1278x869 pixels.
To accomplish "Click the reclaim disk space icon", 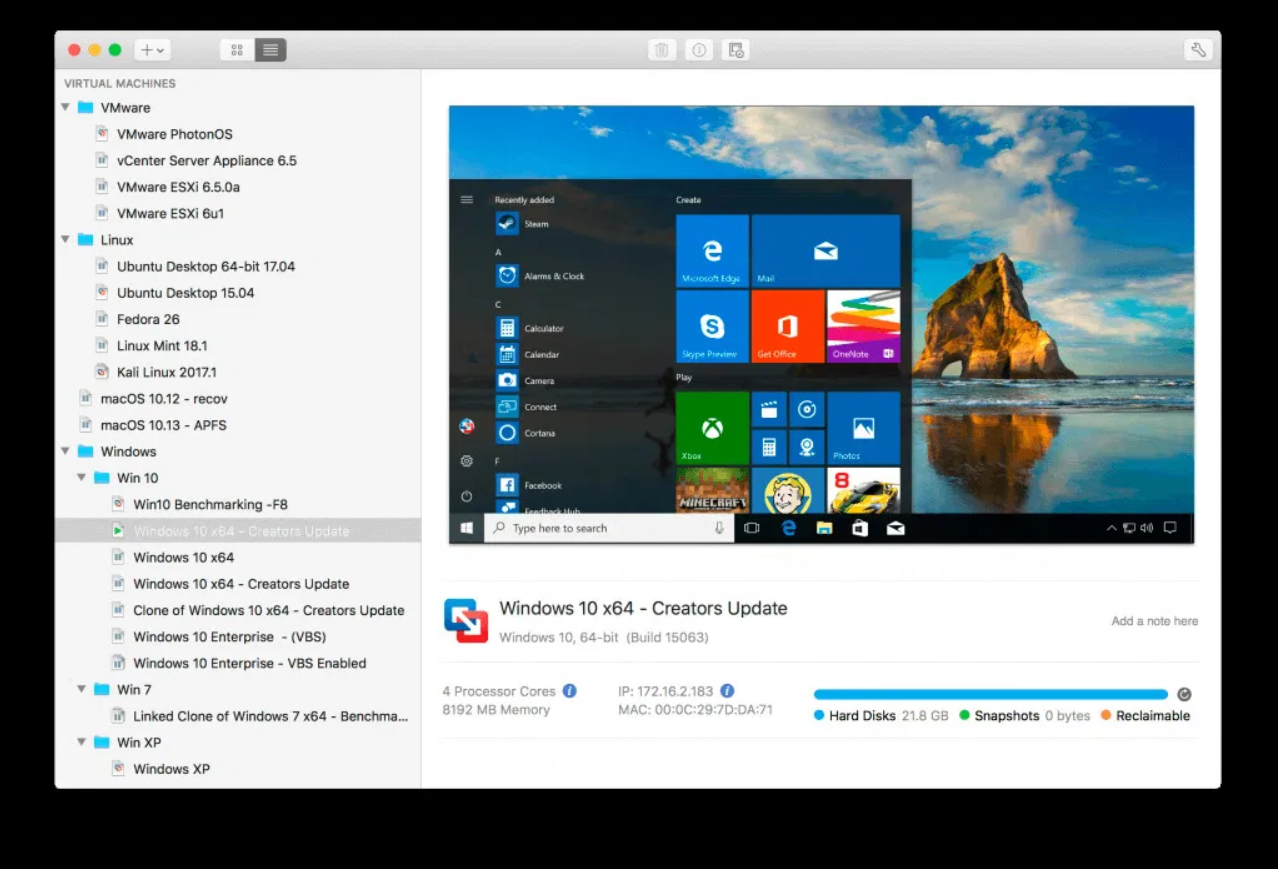I will [1184, 693].
